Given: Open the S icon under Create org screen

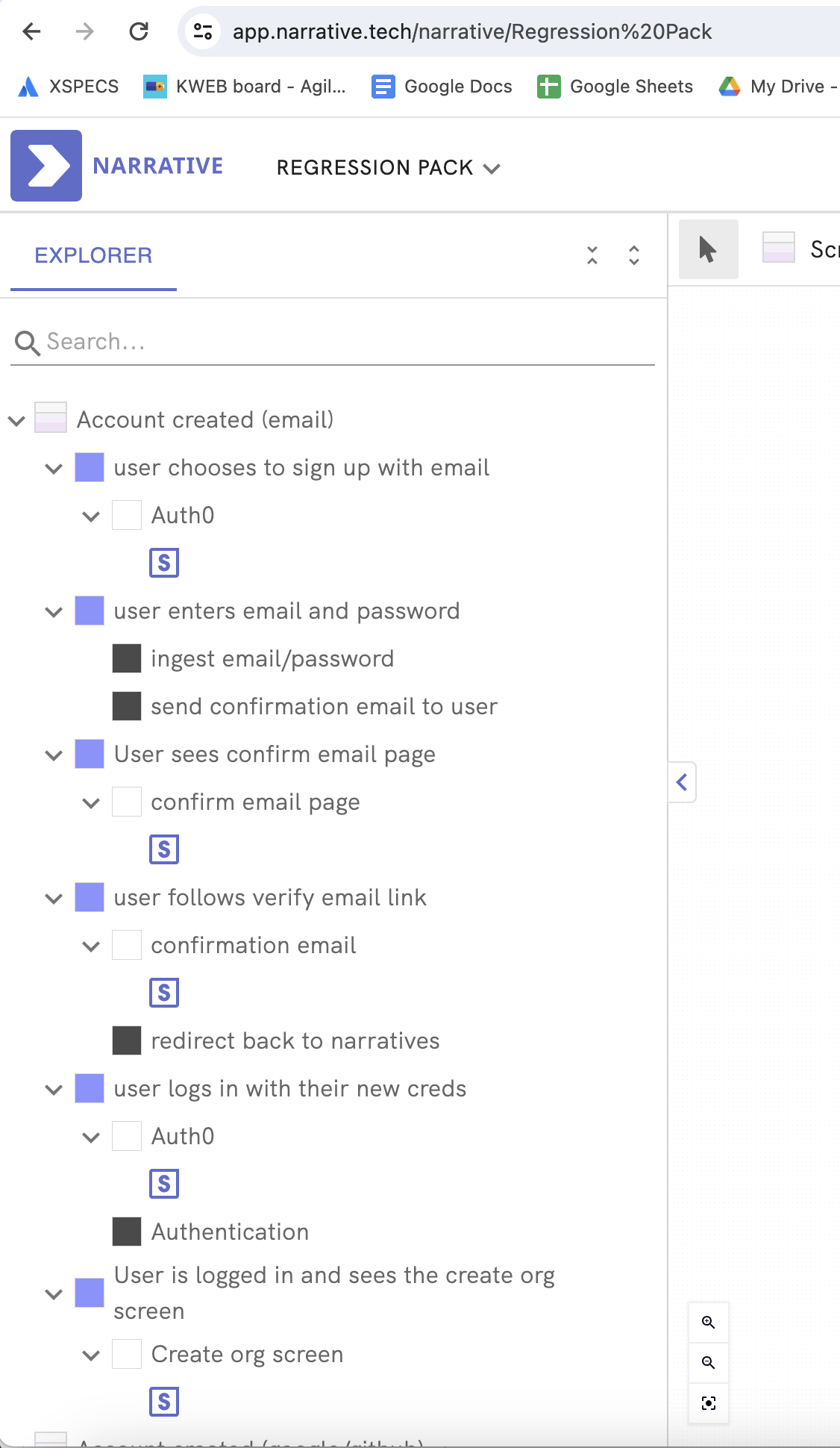Looking at the screenshot, I should coord(164,1402).
